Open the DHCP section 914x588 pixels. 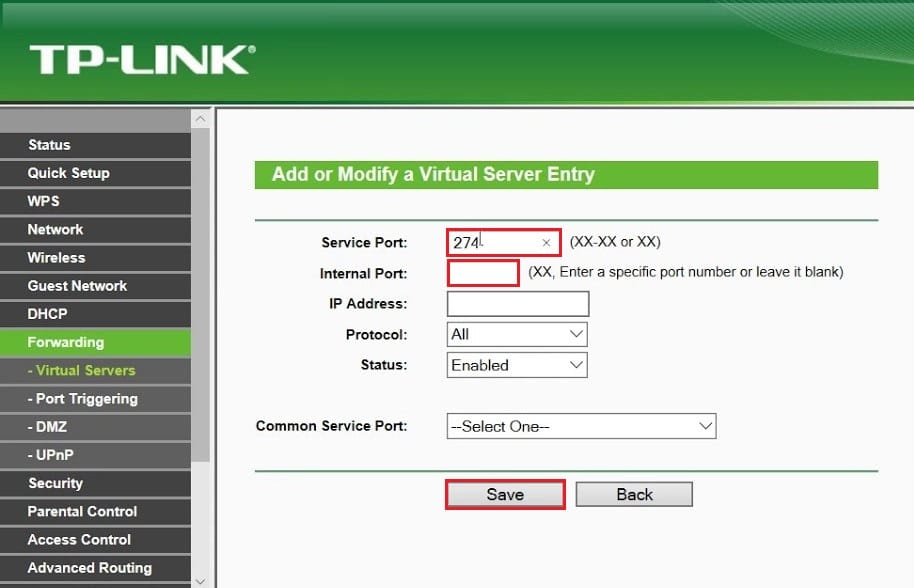coord(48,314)
